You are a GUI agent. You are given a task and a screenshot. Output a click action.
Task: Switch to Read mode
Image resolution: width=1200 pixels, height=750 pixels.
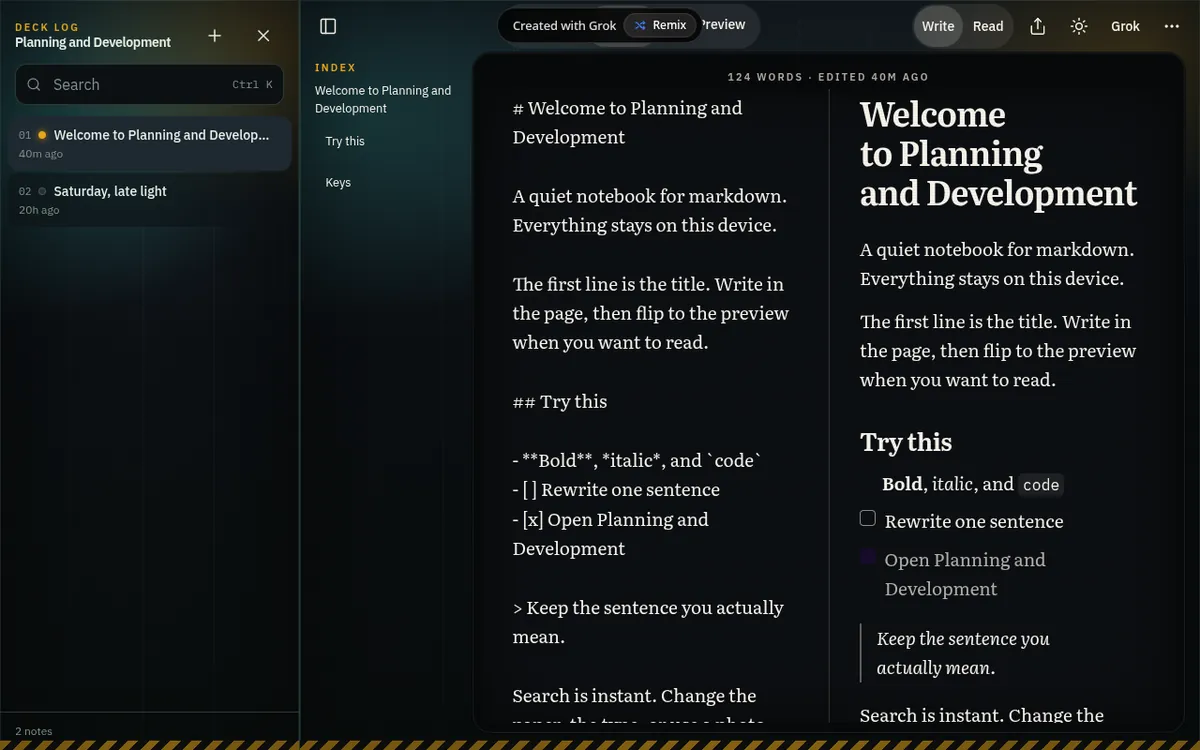coord(988,26)
